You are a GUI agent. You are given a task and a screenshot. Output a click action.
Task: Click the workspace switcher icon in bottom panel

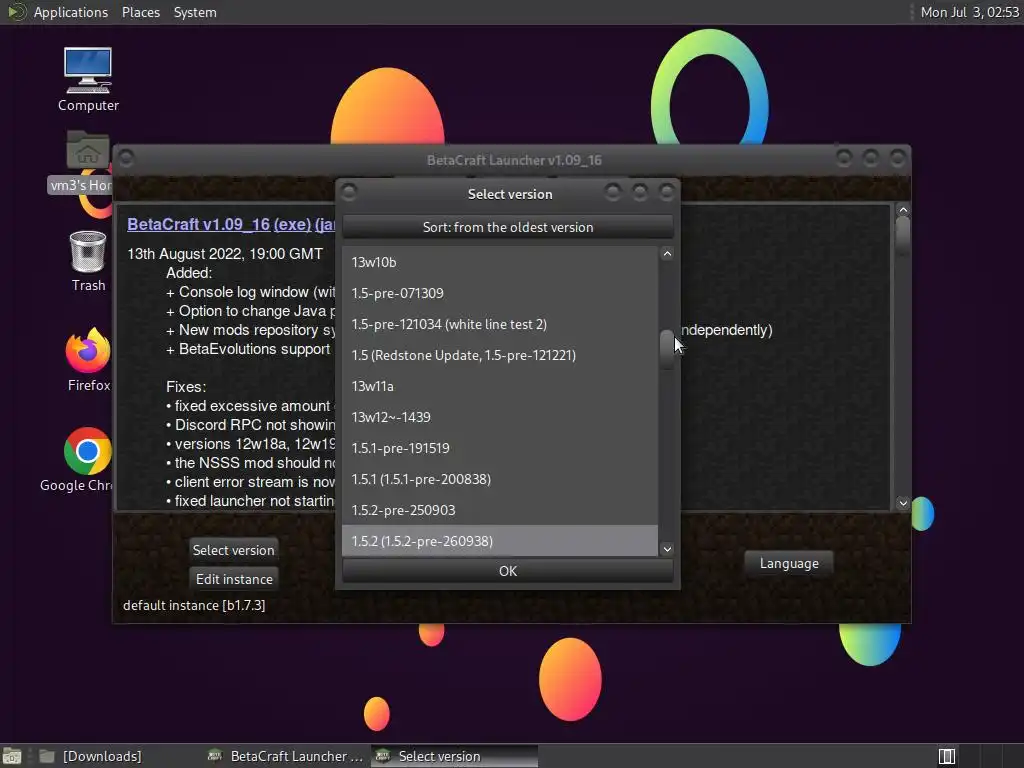(x=946, y=756)
